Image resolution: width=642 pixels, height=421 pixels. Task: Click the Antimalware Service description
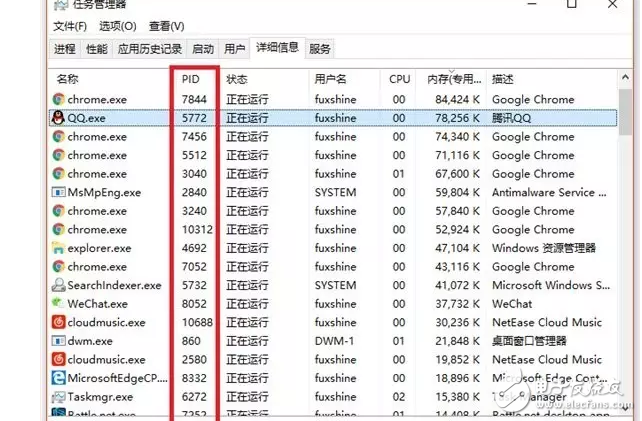[549, 192]
